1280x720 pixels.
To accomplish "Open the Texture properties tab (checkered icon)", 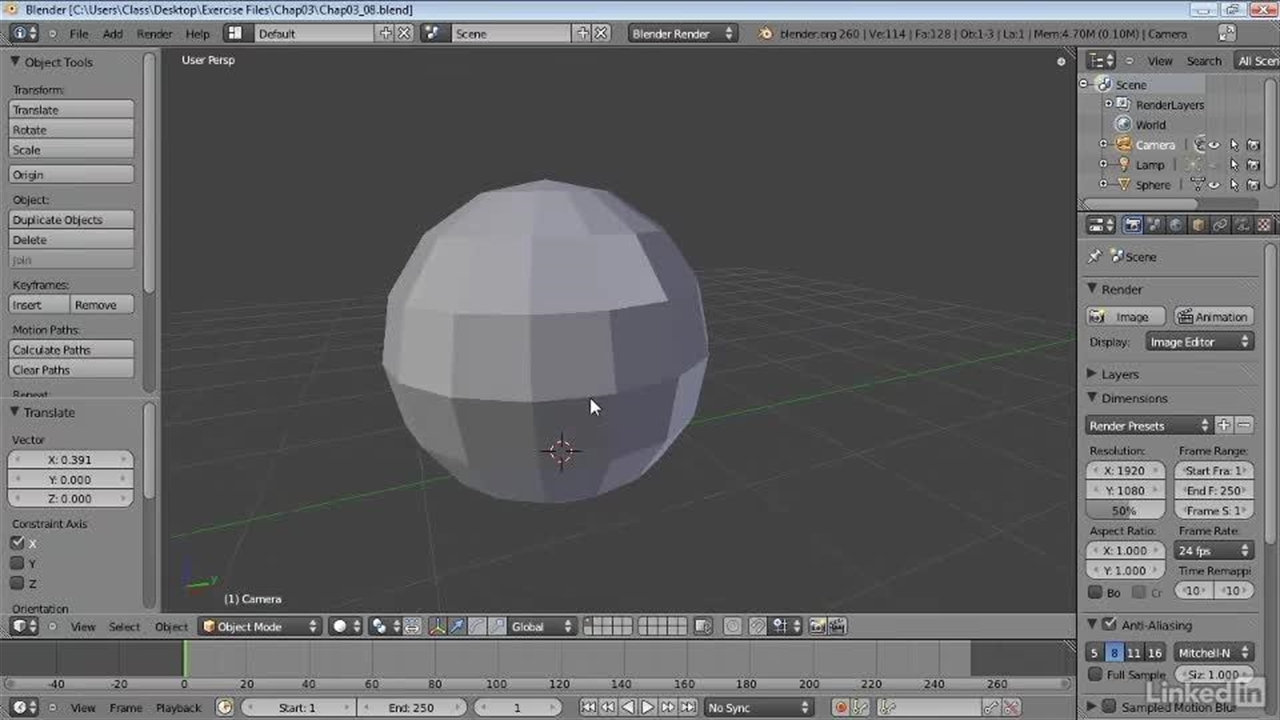I will click(1263, 224).
